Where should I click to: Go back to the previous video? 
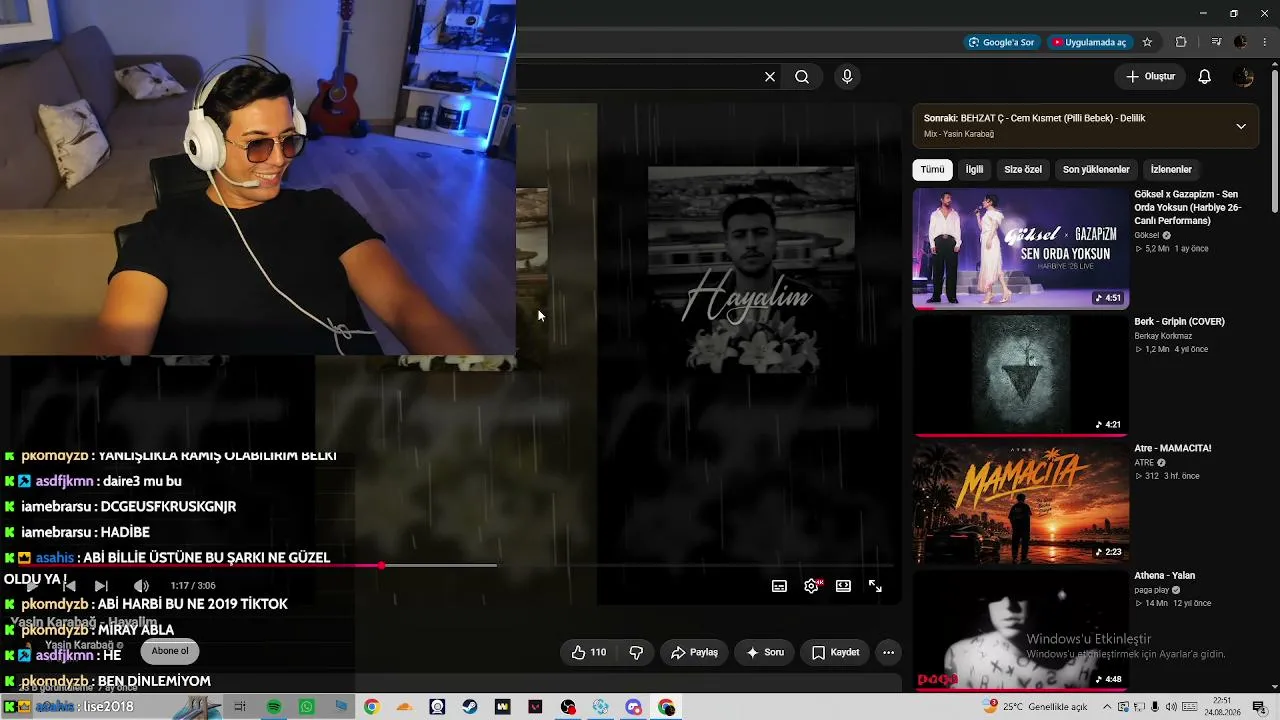(x=69, y=586)
